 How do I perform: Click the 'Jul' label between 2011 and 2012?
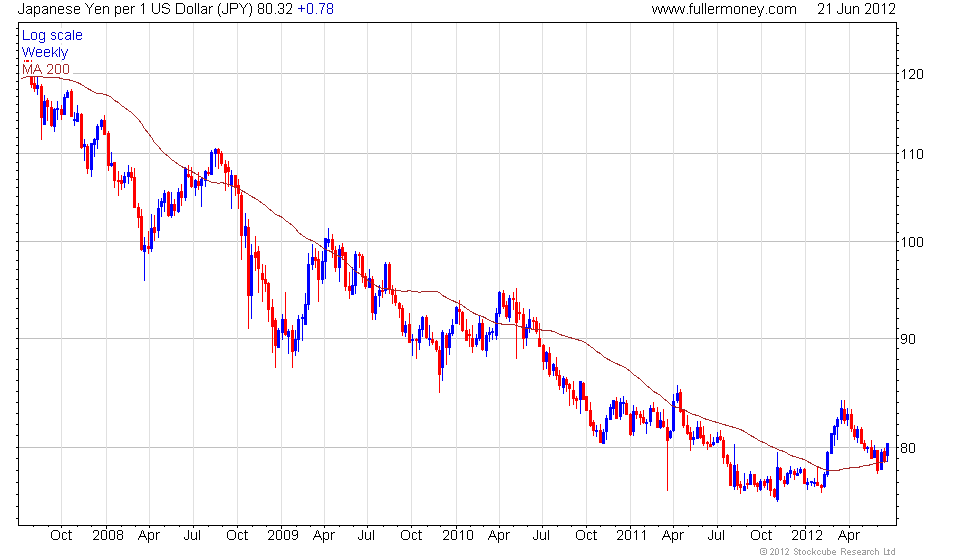tap(716, 536)
